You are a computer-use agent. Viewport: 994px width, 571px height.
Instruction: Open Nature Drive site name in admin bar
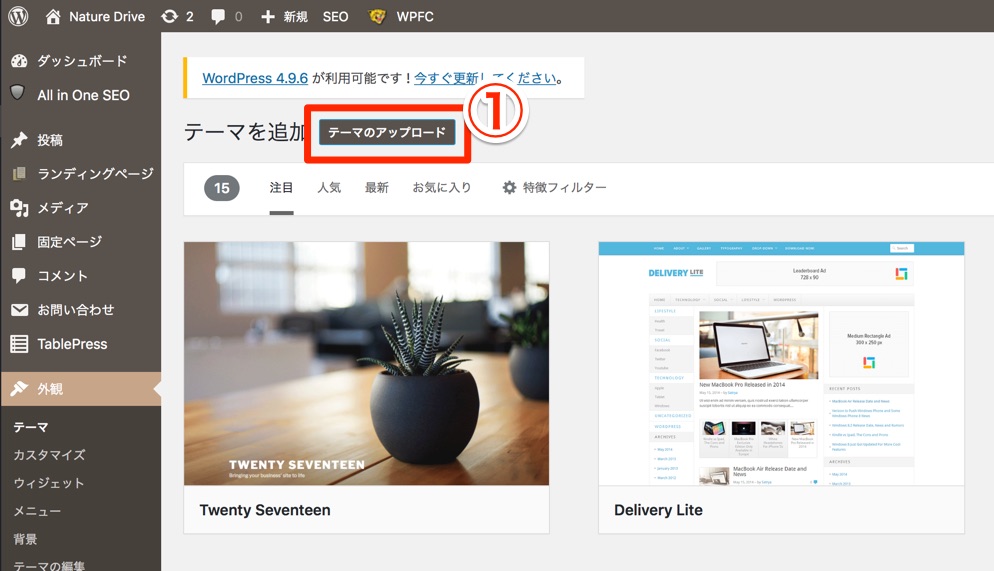coord(106,16)
